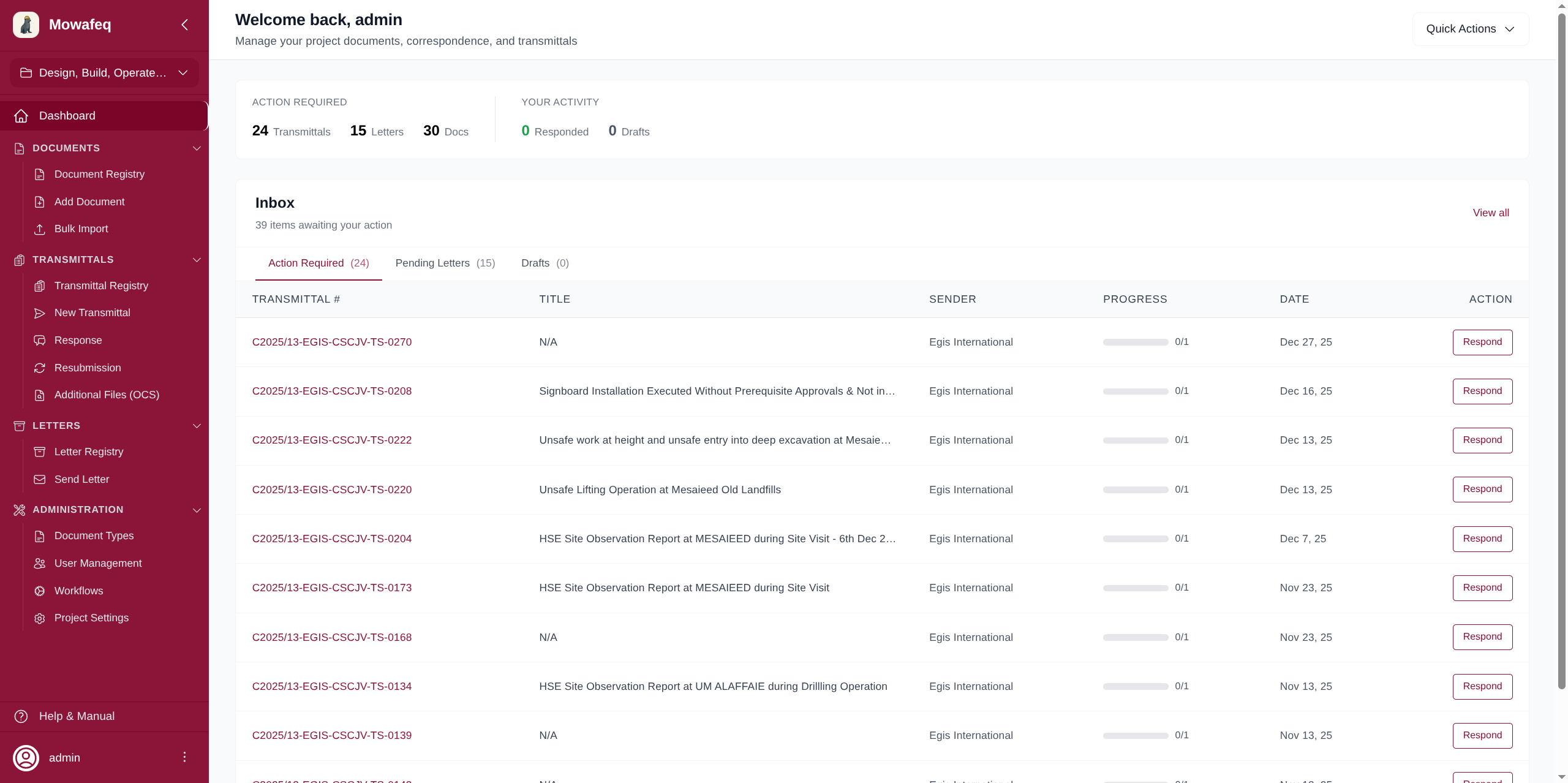
Task: Open the admin three-dot menu
Action: click(x=184, y=757)
